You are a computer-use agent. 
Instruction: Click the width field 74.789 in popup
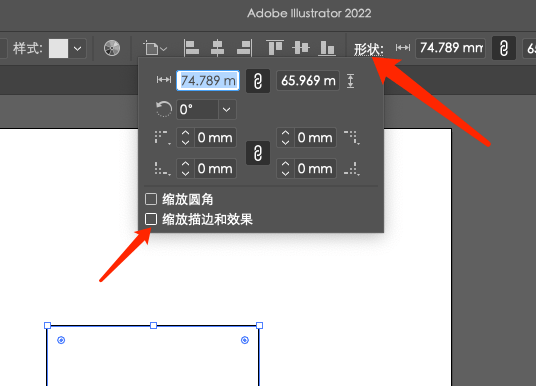(208, 81)
